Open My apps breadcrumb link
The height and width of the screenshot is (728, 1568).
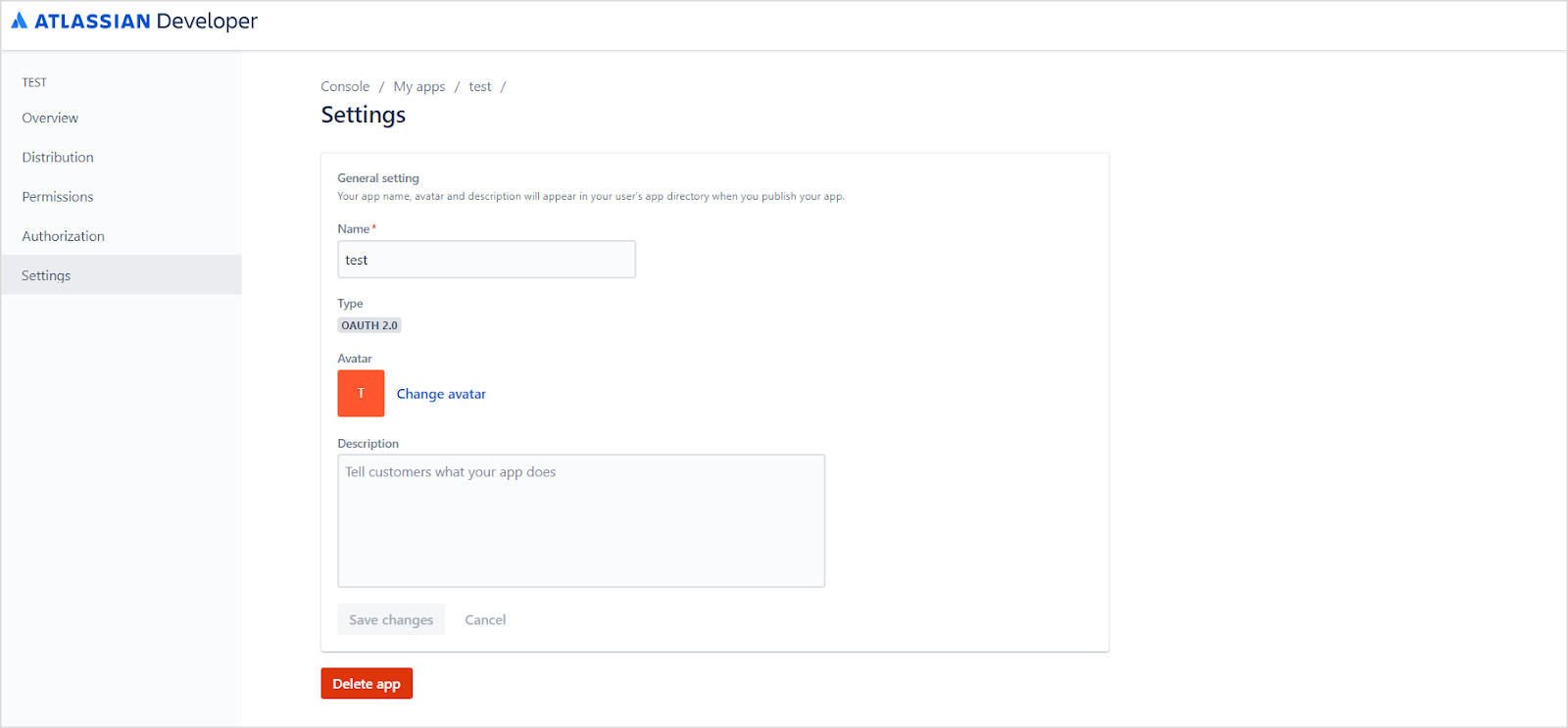point(419,86)
